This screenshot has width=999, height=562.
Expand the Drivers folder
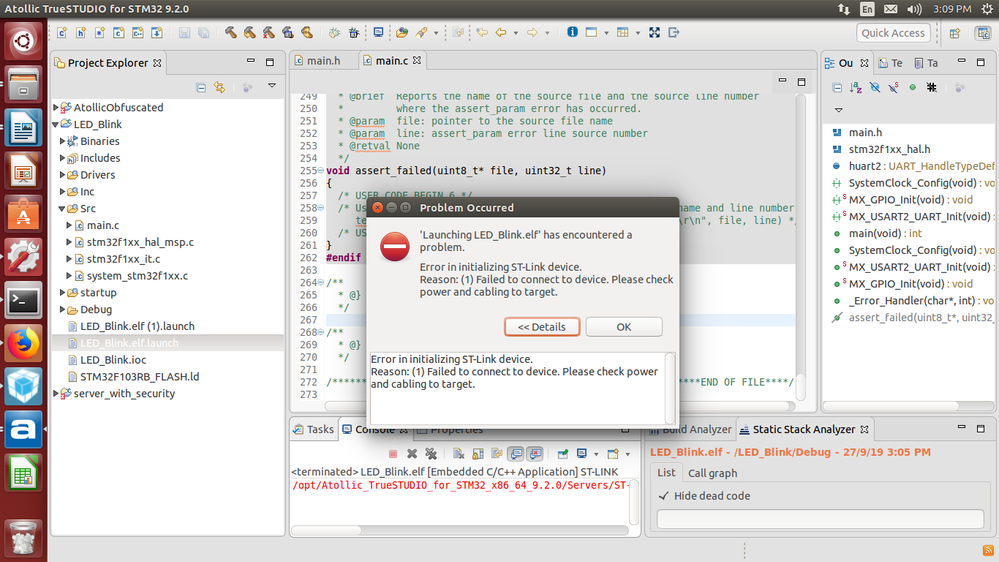(x=62, y=175)
